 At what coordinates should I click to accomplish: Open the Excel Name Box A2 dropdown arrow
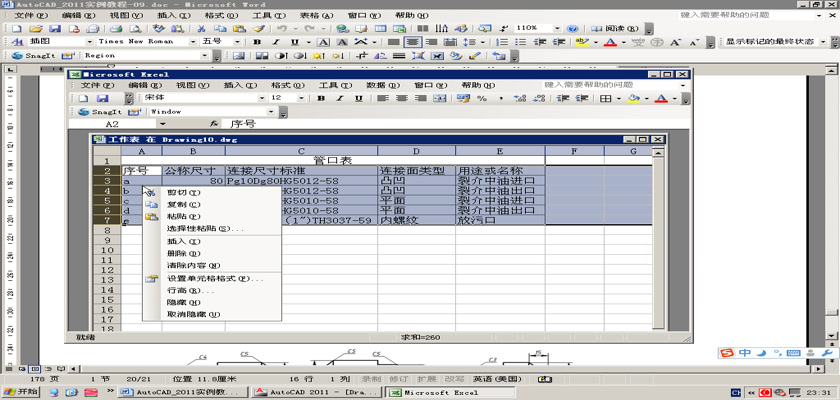tap(163, 124)
